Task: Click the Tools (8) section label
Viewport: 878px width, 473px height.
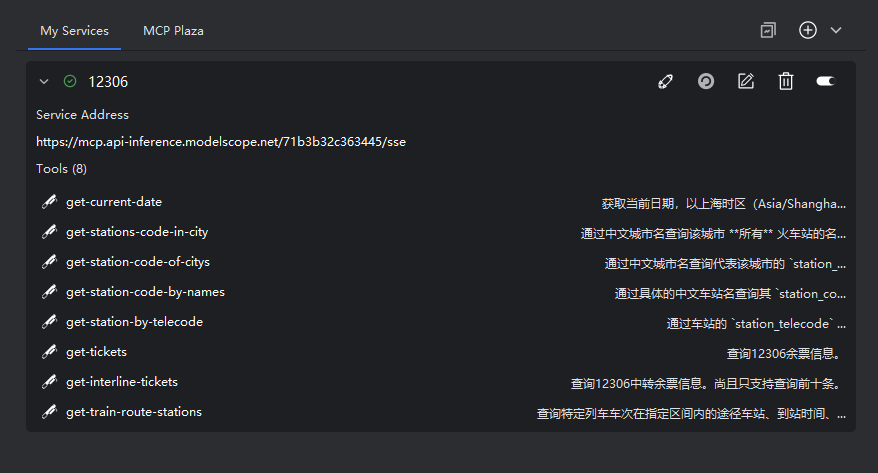Action: pos(61,169)
